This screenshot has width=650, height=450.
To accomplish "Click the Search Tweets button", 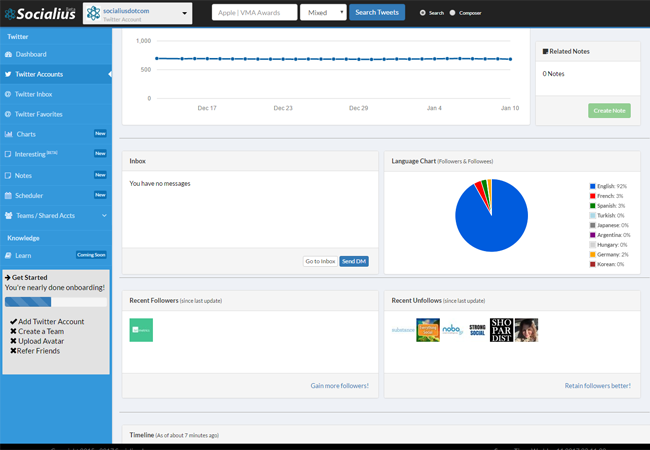I will (377, 12).
